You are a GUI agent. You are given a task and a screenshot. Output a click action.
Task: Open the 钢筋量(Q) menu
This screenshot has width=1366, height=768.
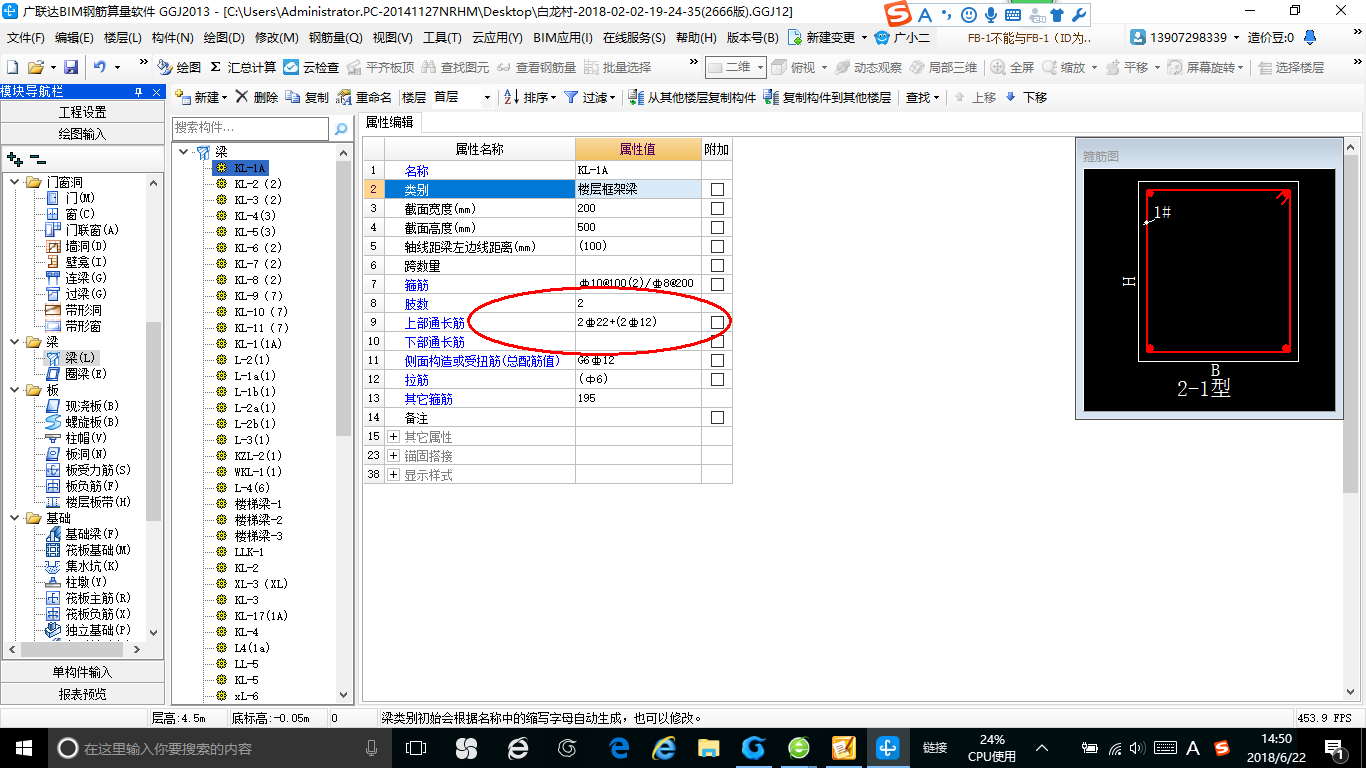tap(335, 37)
